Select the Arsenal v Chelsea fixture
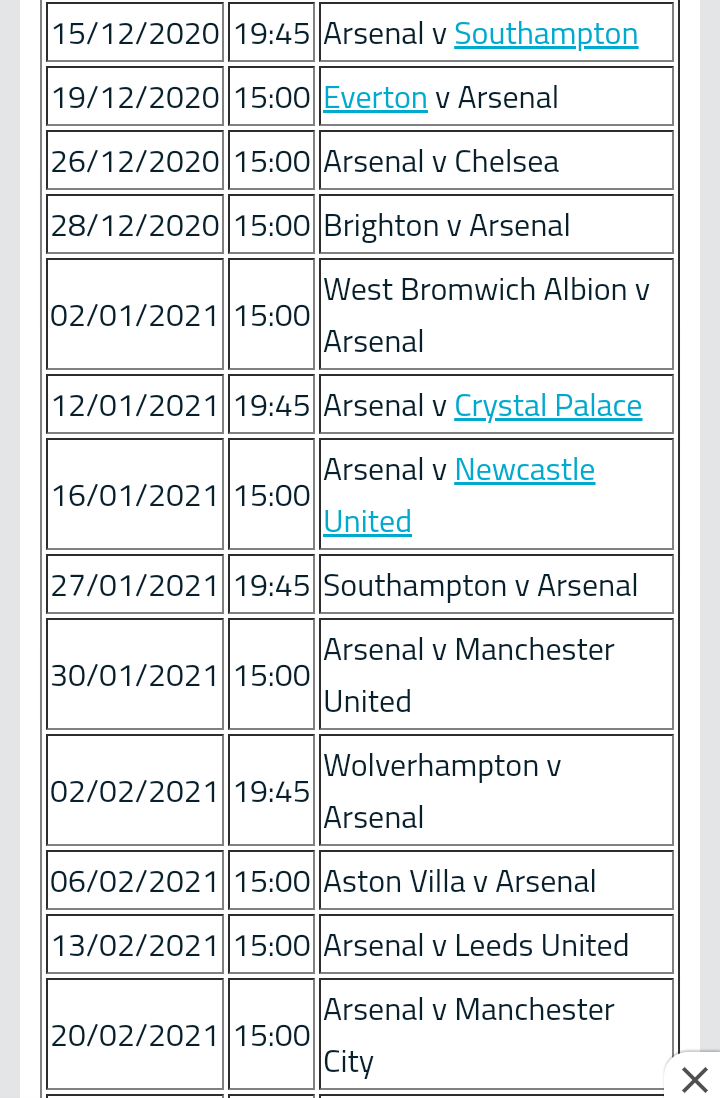 point(441,161)
